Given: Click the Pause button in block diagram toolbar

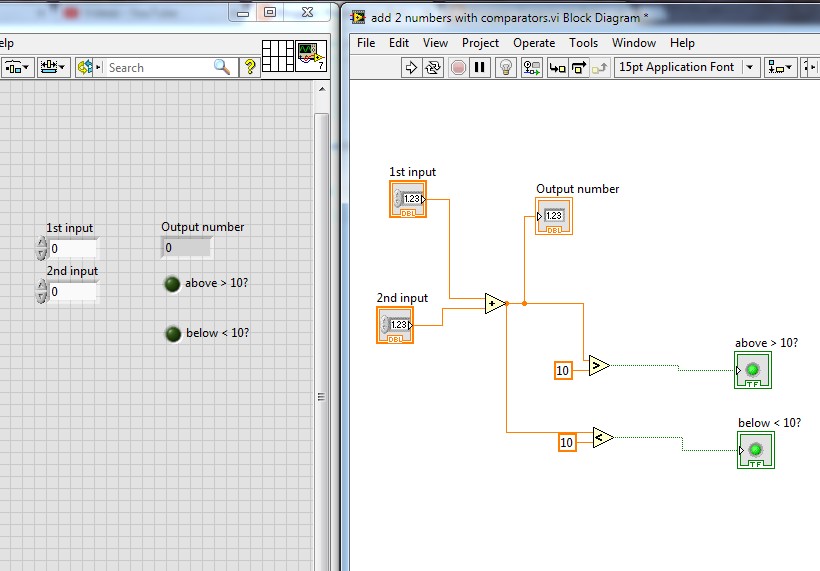Looking at the screenshot, I should 480,67.
